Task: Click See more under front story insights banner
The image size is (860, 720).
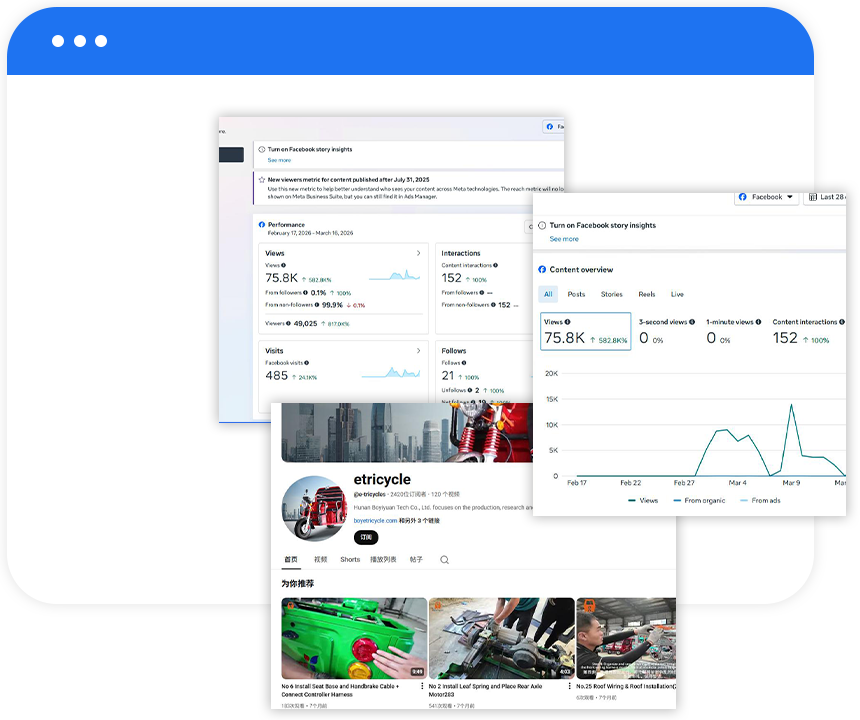Action: point(564,239)
